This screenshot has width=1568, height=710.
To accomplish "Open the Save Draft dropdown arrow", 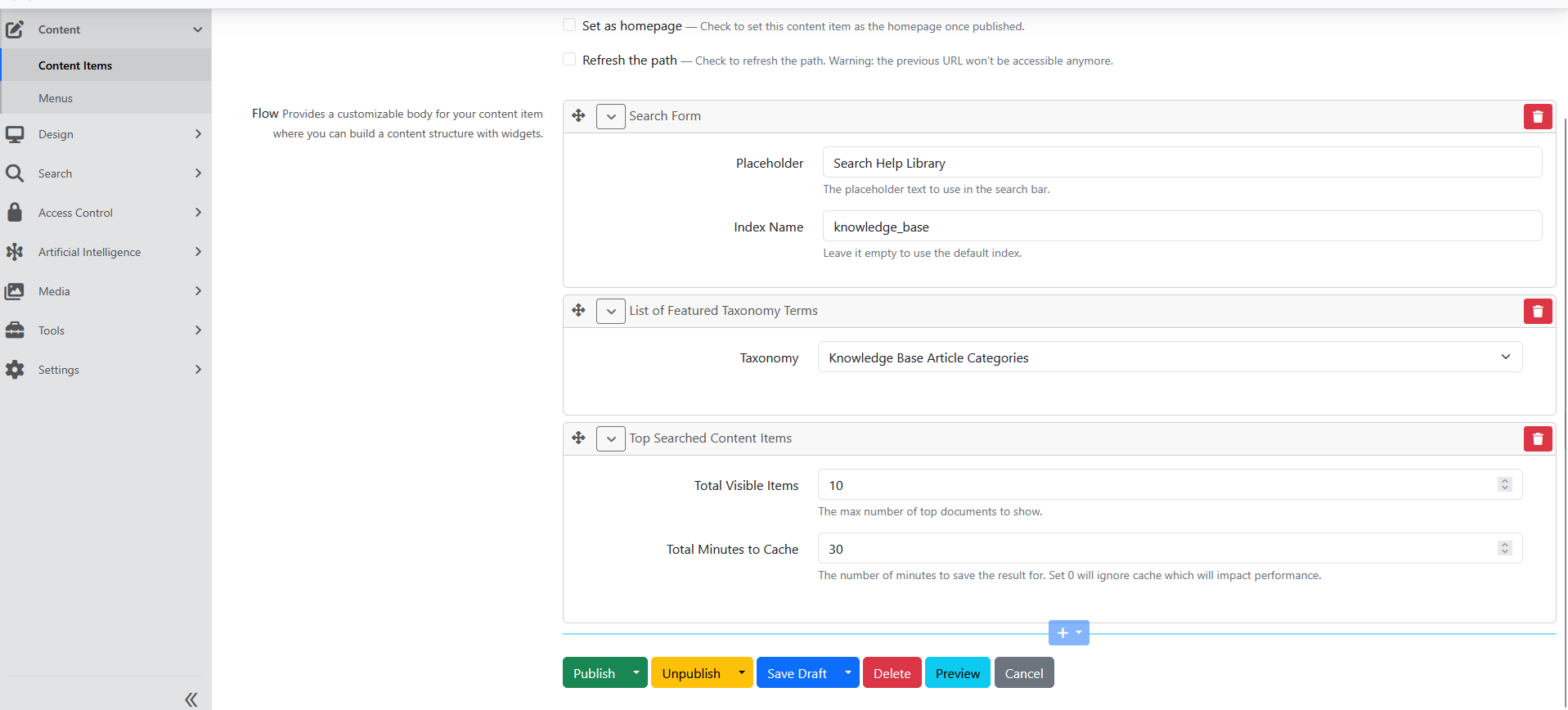I will pos(848,672).
